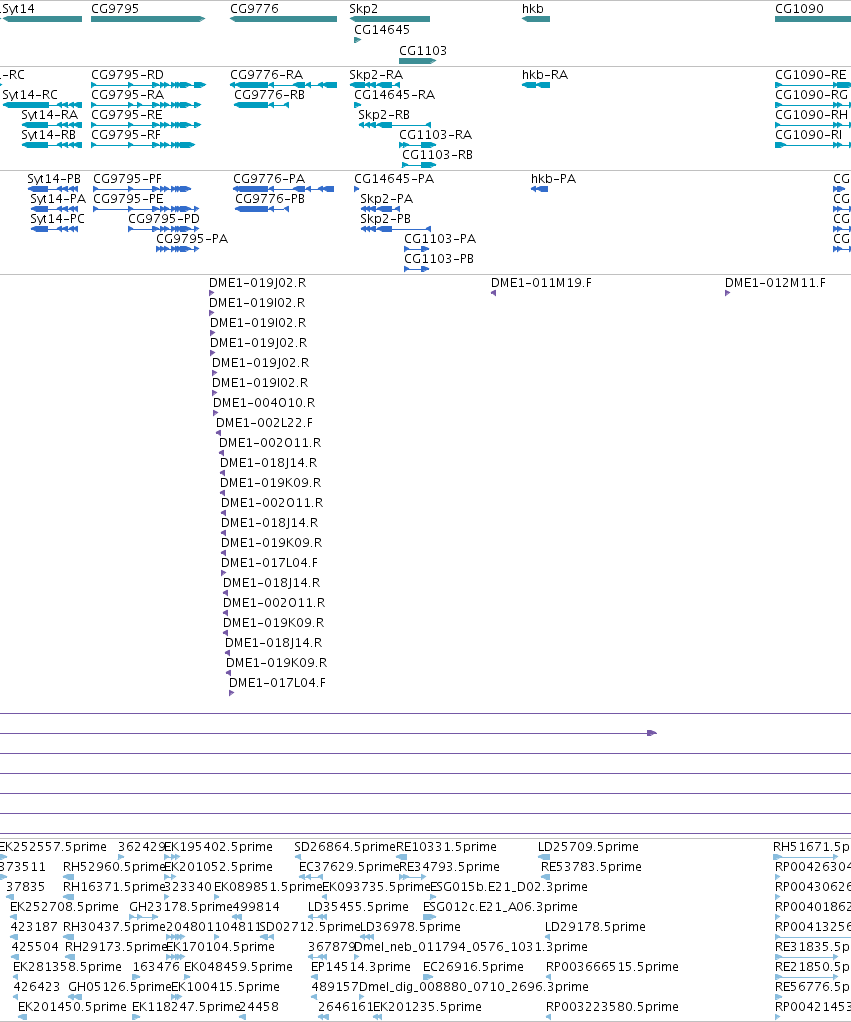Click EST EP14514.3prime
The width and height of the screenshot is (851, 1022).
pos(361,967)
